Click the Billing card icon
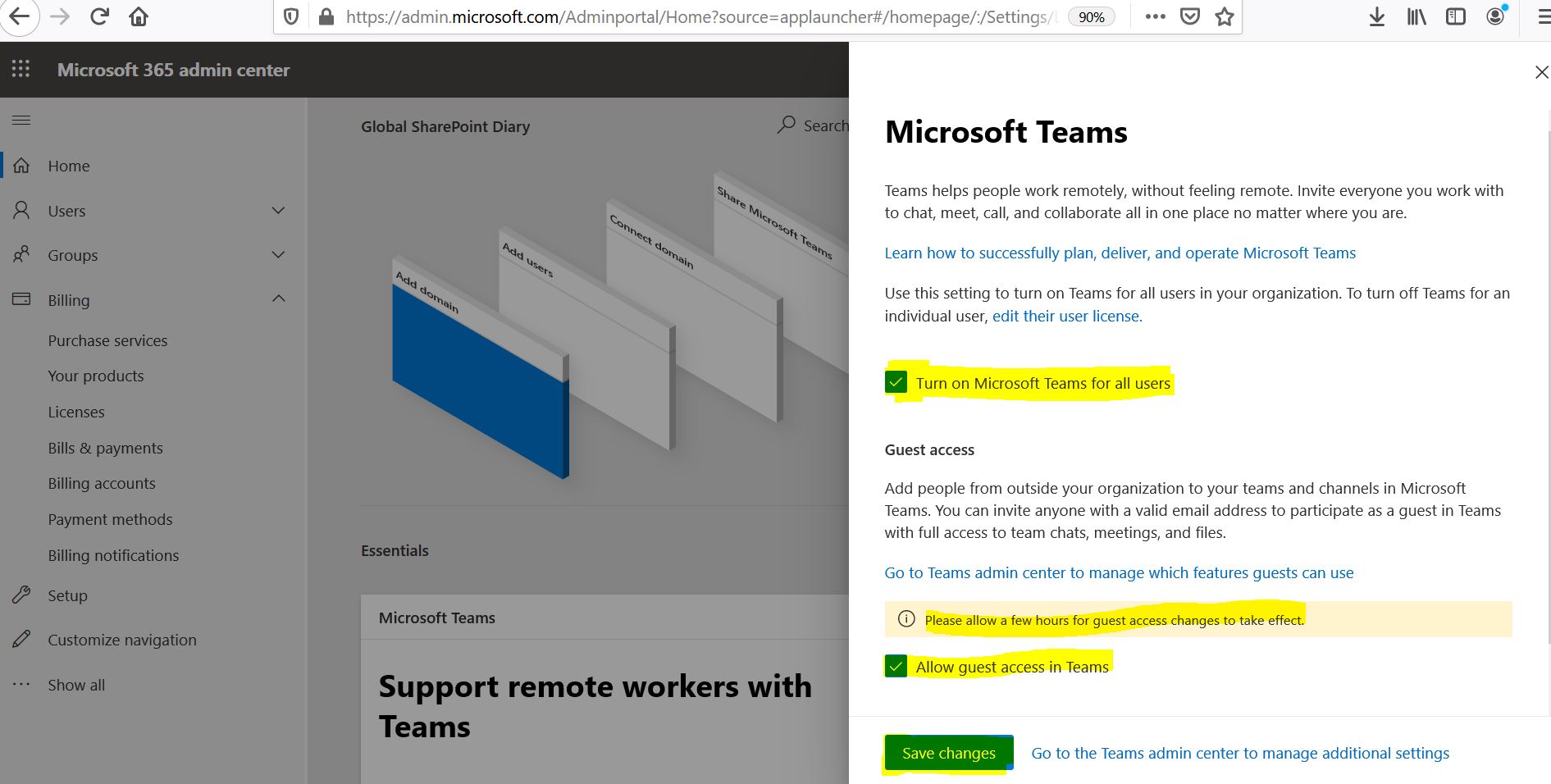The height and width of the screenshot is (784, 1551). coord(21,299)
